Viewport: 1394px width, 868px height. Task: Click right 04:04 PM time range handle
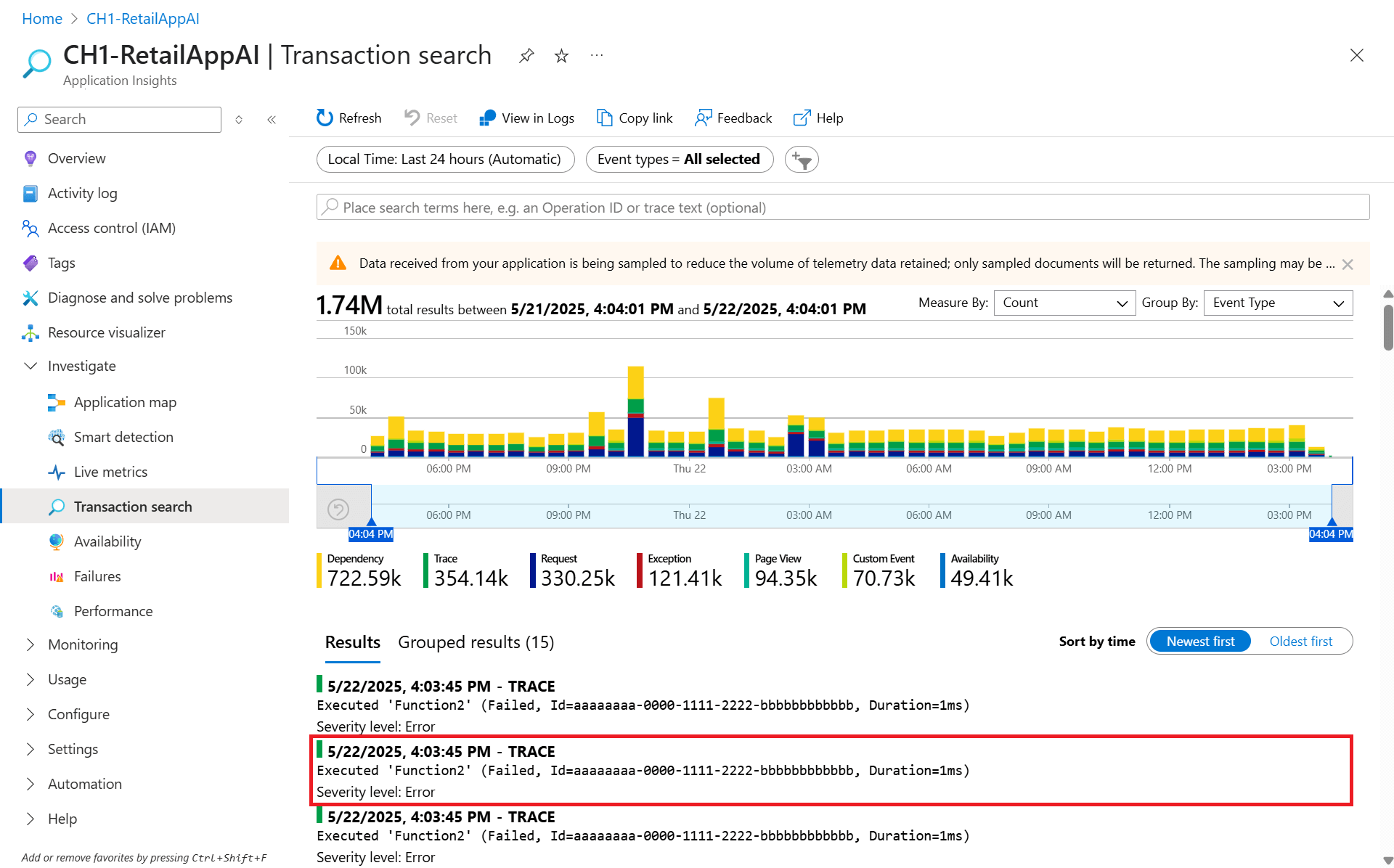1331,533
